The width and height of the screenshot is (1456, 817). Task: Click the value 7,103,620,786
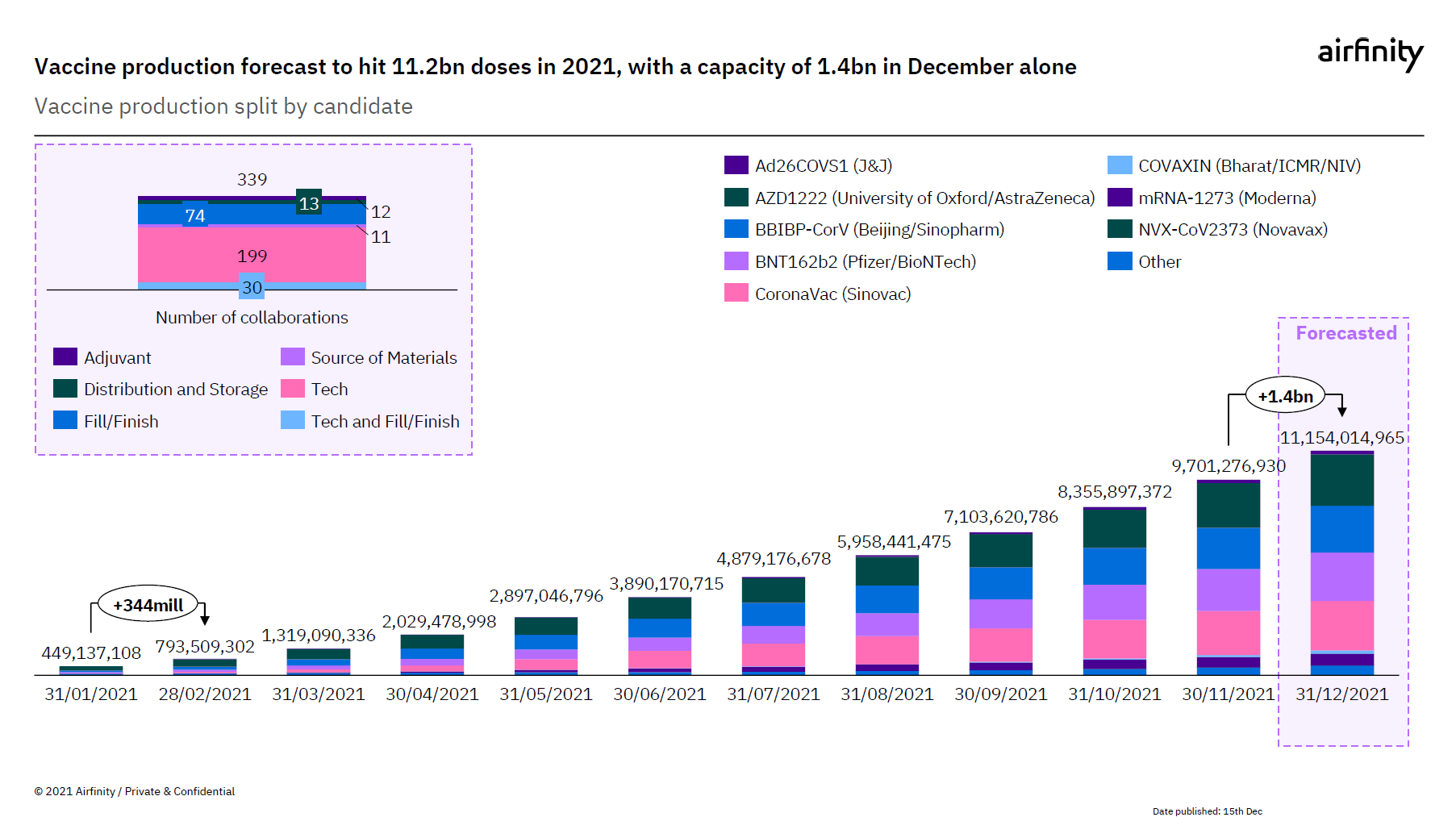click(x=1001, y=516)
